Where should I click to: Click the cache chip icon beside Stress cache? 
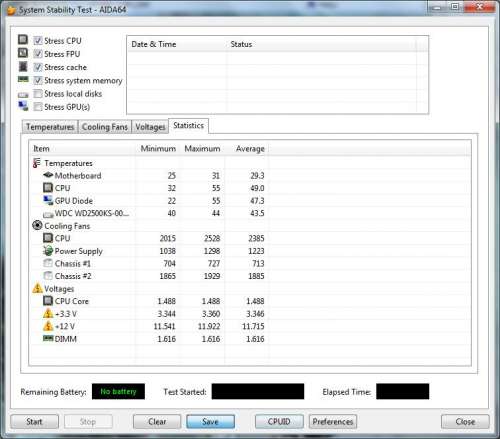coord(23,66)
